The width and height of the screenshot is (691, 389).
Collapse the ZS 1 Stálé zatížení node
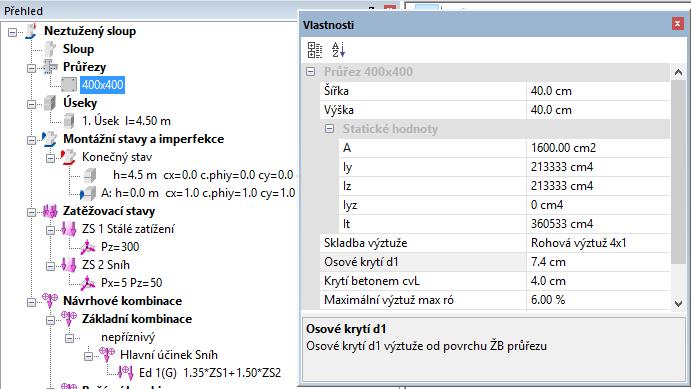click(50, 230)
